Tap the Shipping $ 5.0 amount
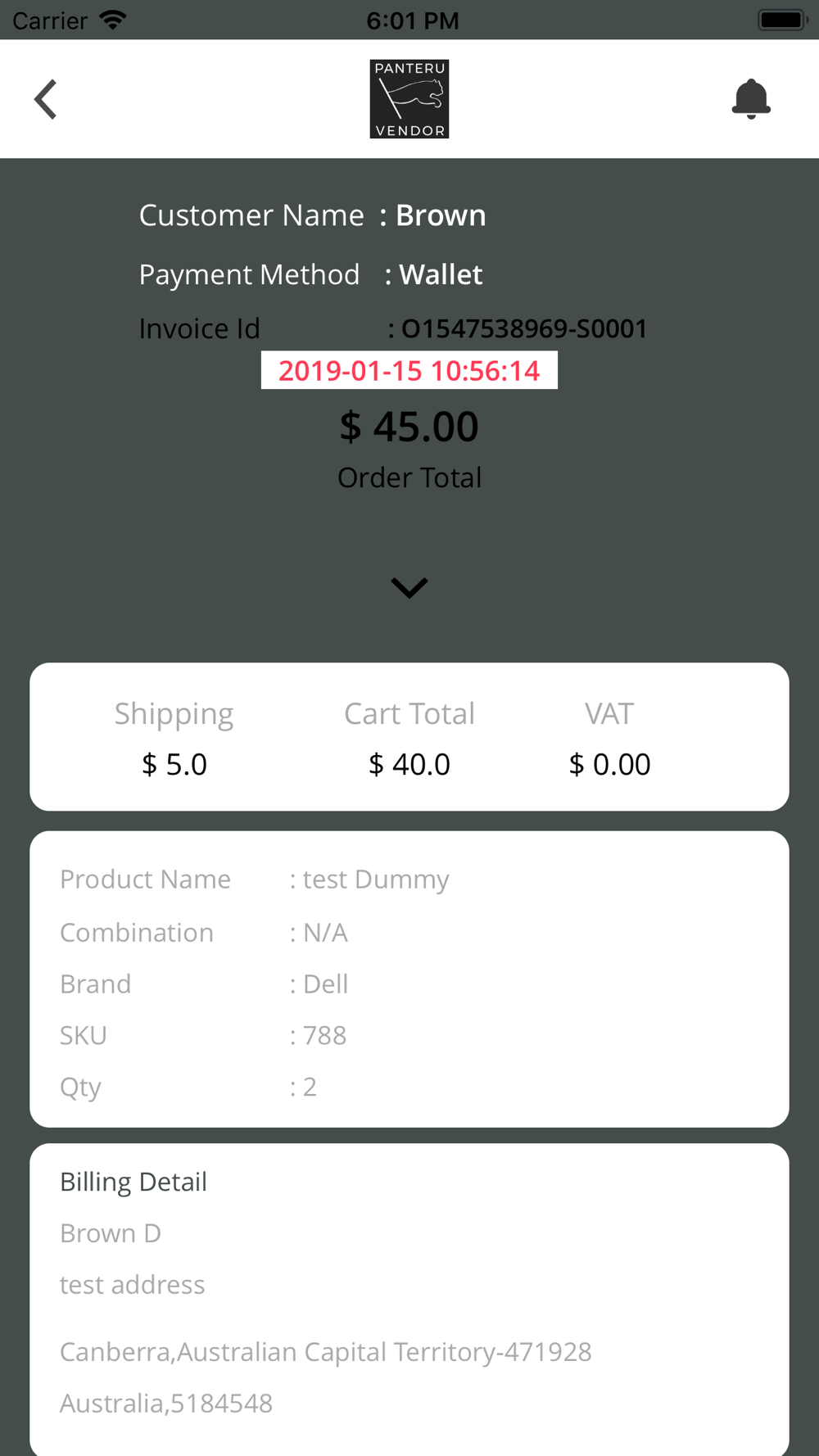 click(174, 764)
